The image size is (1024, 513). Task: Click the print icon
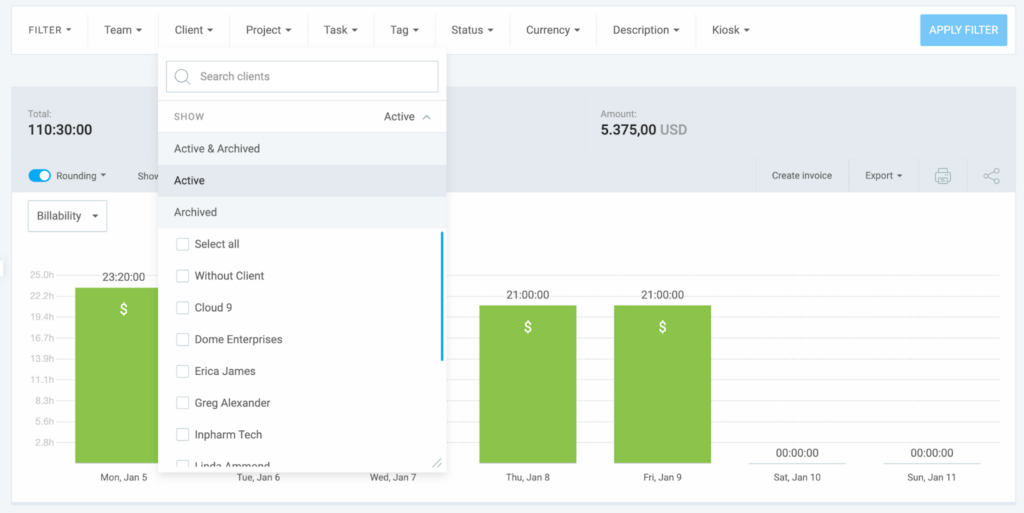click(x=942, y=176)
